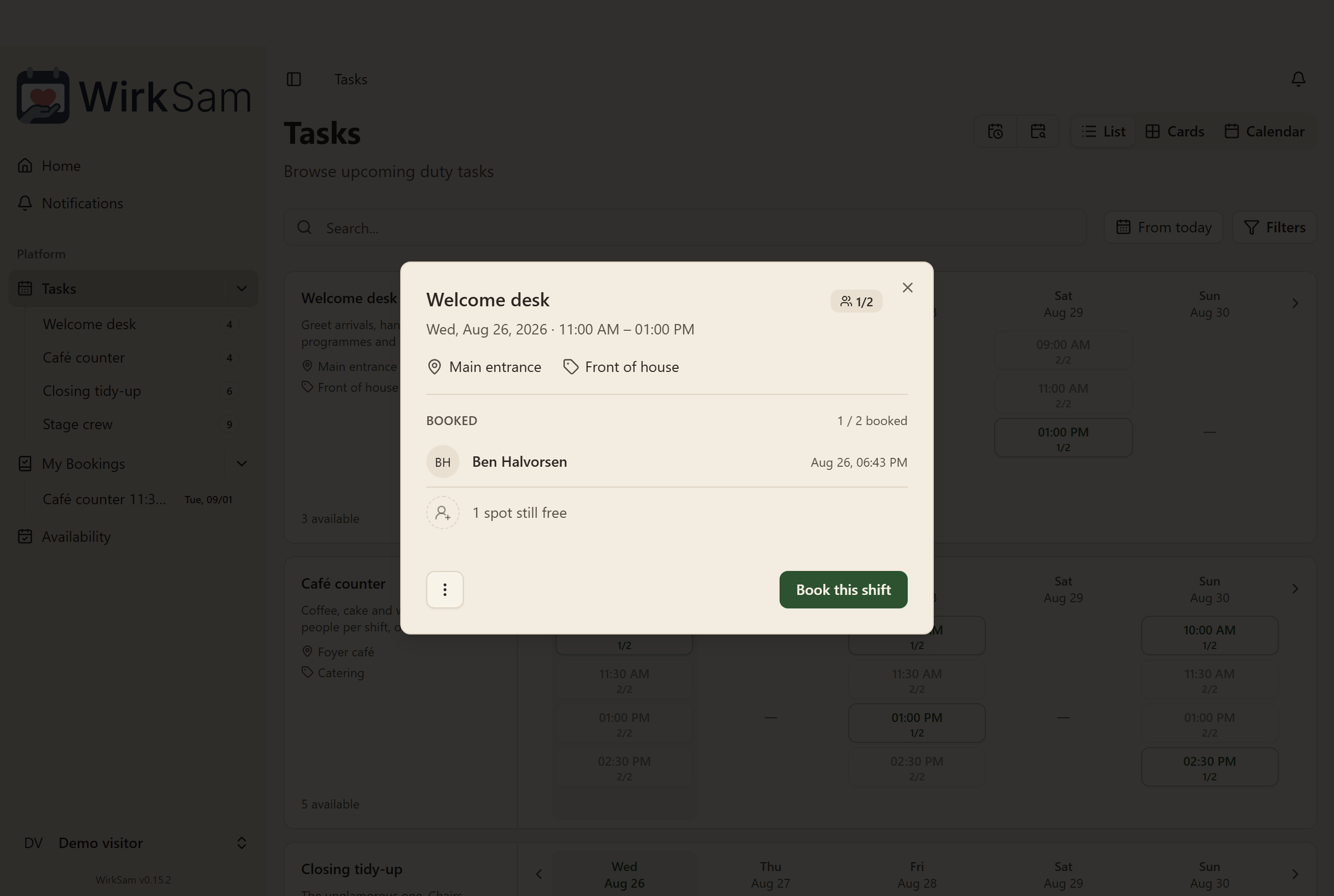The height and width of the screenshot is (896, 1334).
Task: Toggle the sidebar panel icon
Action: tap(294, 79)
